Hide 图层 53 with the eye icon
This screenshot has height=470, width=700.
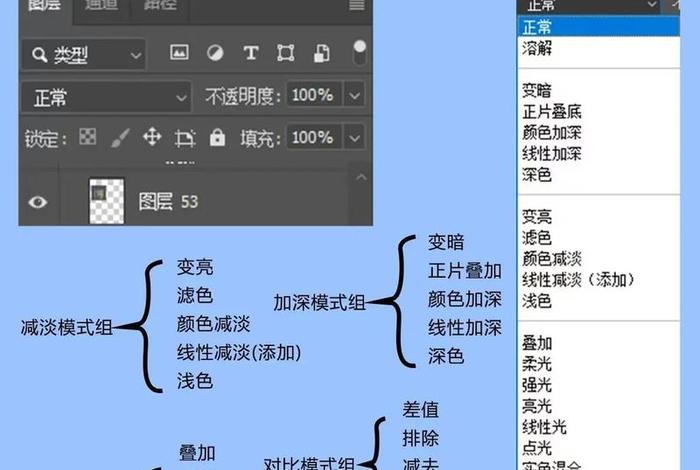pyautogui.click(x=38, y=202)
